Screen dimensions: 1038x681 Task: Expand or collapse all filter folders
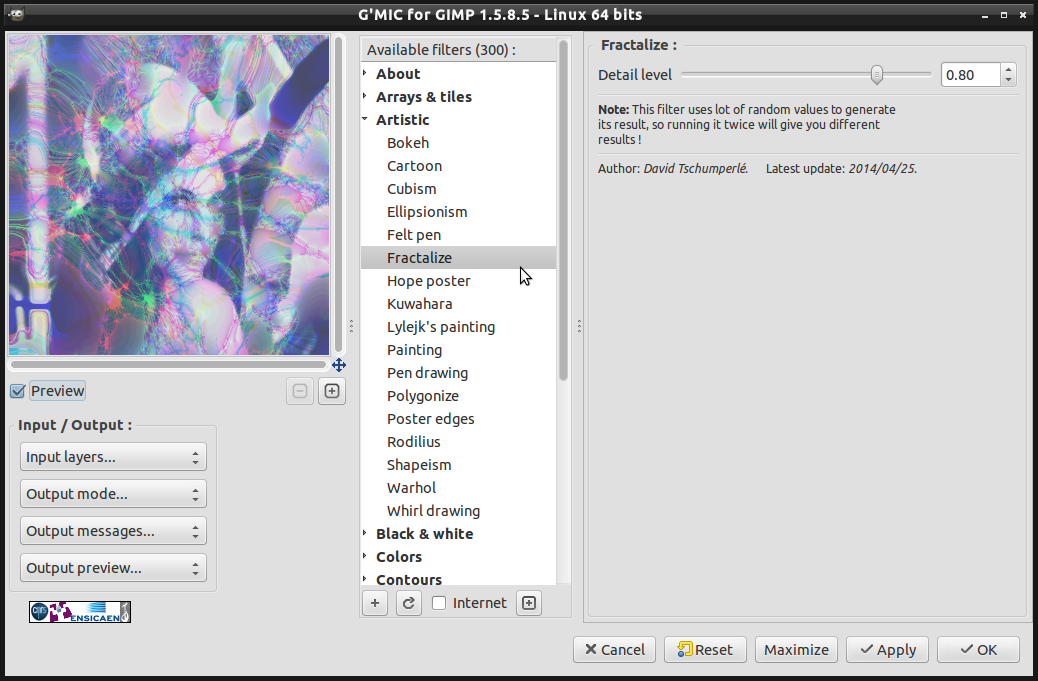tap(529, 603)
